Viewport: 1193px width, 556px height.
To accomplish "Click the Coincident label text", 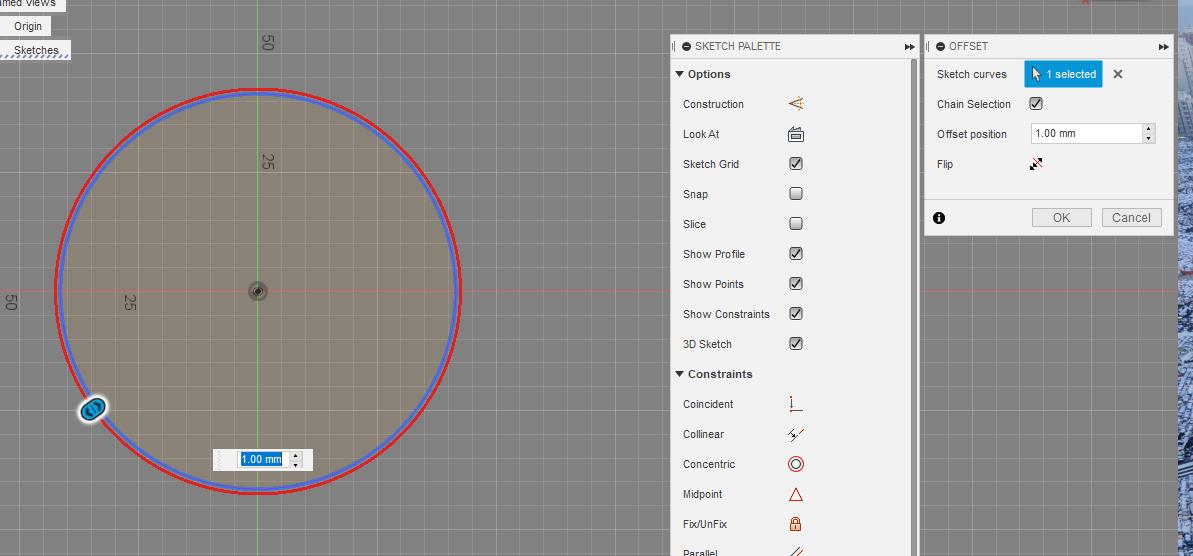I will (708, 404).
